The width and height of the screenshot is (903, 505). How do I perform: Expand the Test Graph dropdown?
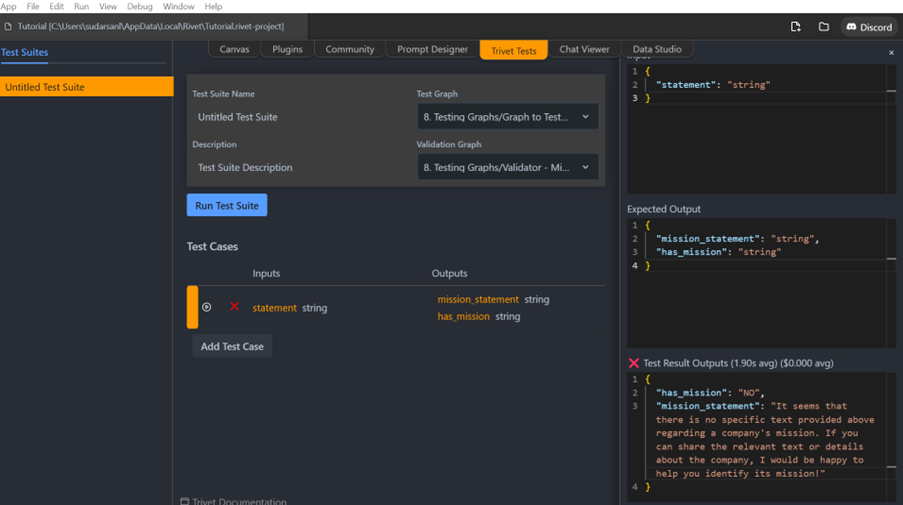[508, 117]
